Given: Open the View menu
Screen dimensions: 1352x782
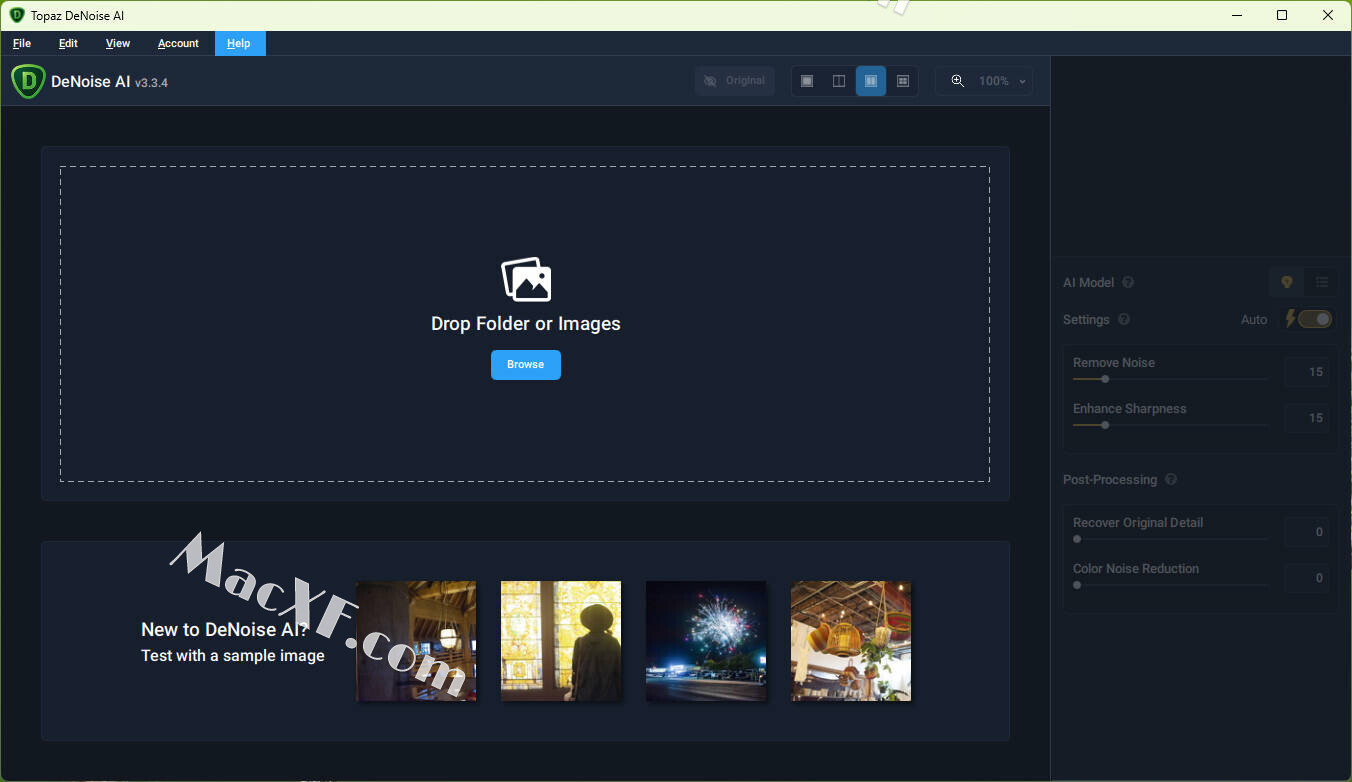Looking at the screenshot, I should tap(118, 43).
